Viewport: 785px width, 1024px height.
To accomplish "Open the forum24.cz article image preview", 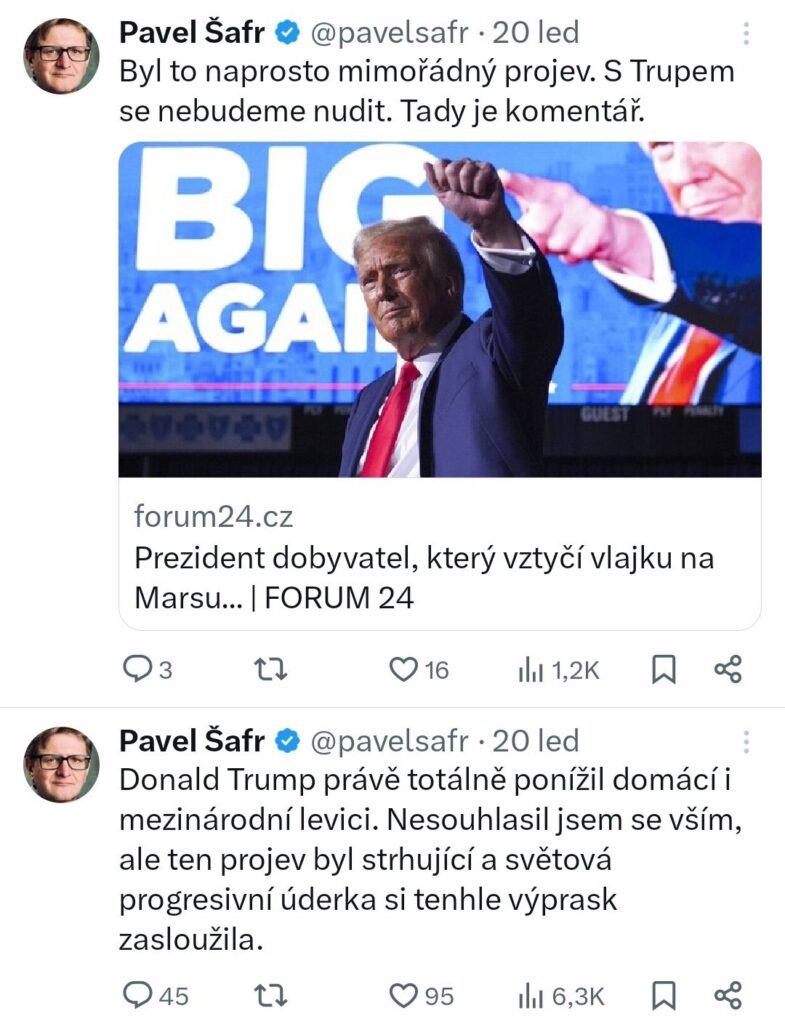I will 440,309.
